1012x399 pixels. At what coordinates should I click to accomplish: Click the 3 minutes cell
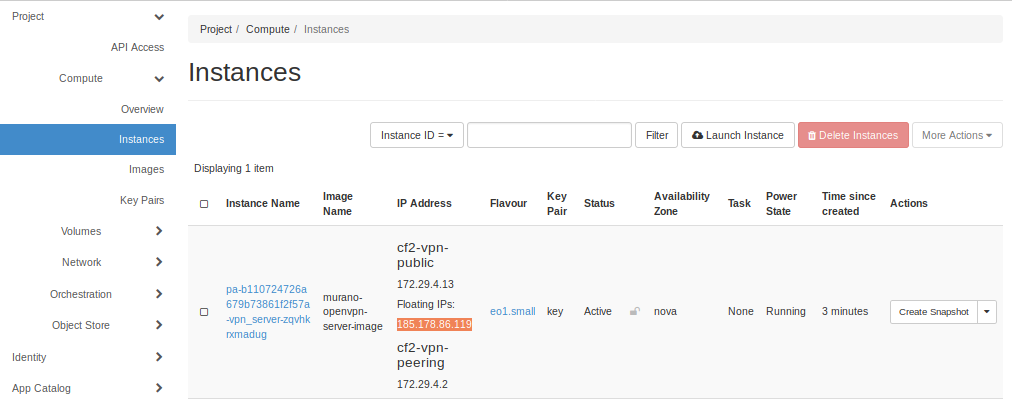click(845, 311)
